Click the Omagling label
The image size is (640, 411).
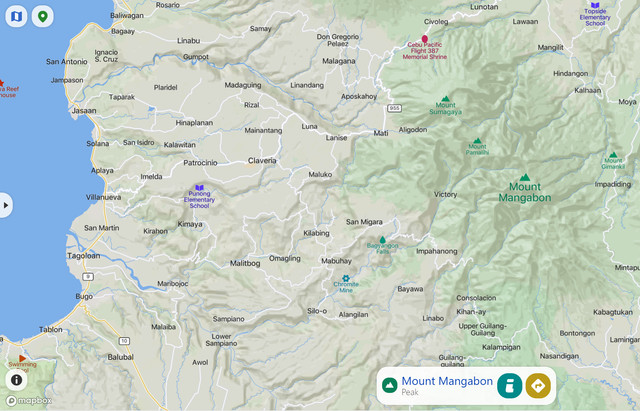pyautogui.click(x=284, y=258)
